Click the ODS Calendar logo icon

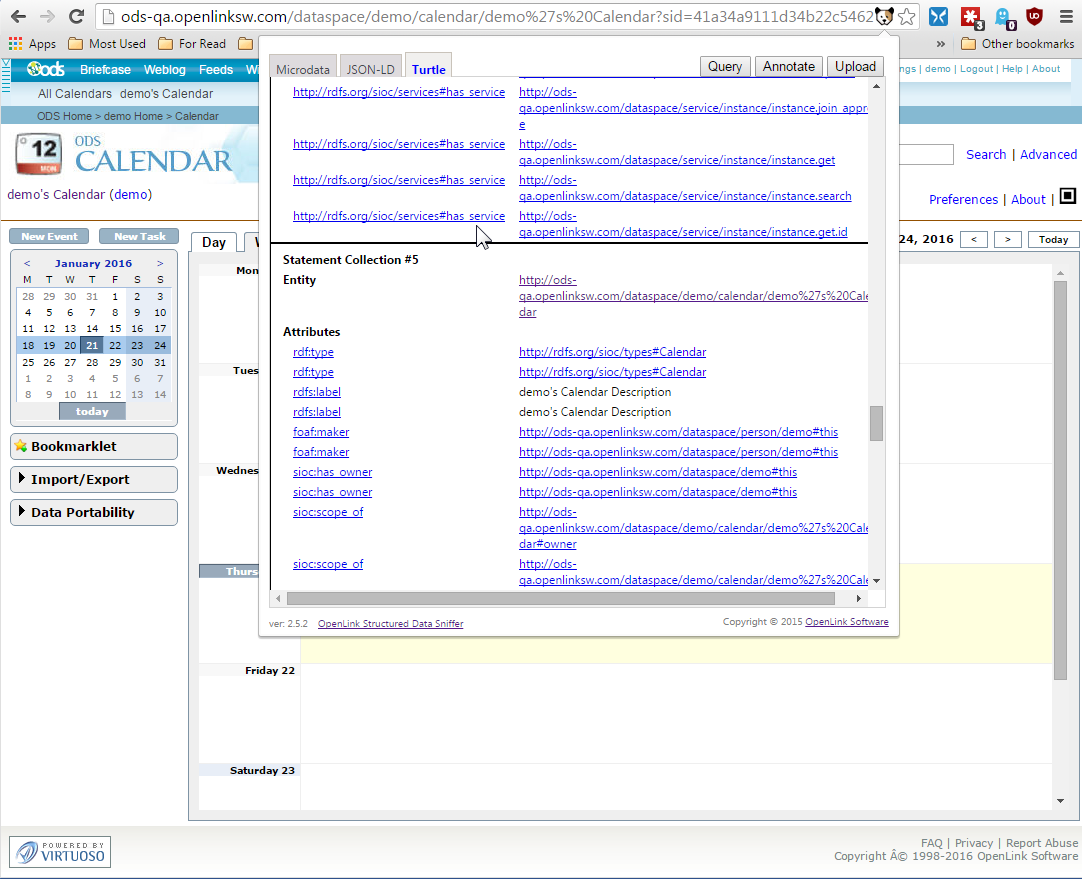(41, 158)
